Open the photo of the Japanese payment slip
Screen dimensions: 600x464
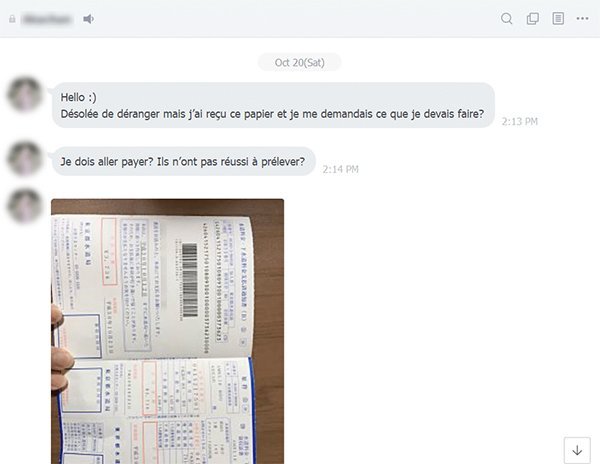click(x=168, y=331)
